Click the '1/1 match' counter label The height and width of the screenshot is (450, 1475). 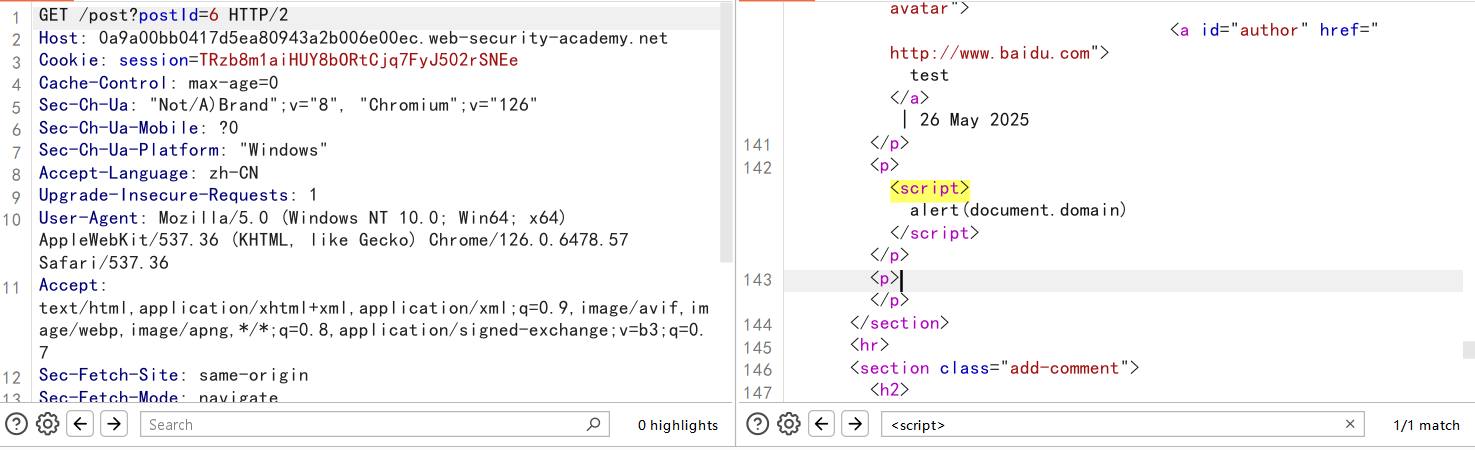tap(1426, 425)
